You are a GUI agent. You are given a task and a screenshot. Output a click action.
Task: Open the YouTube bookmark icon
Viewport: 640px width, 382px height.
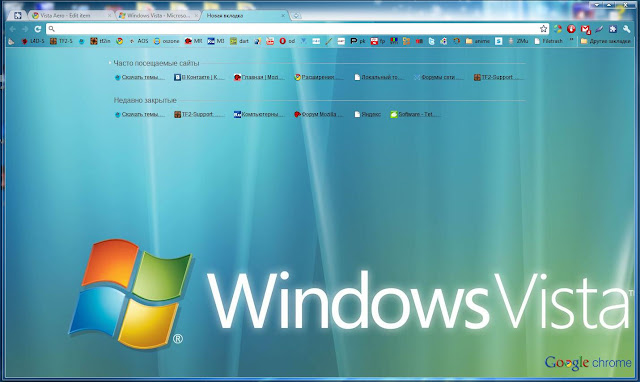[x=270, y=41]
